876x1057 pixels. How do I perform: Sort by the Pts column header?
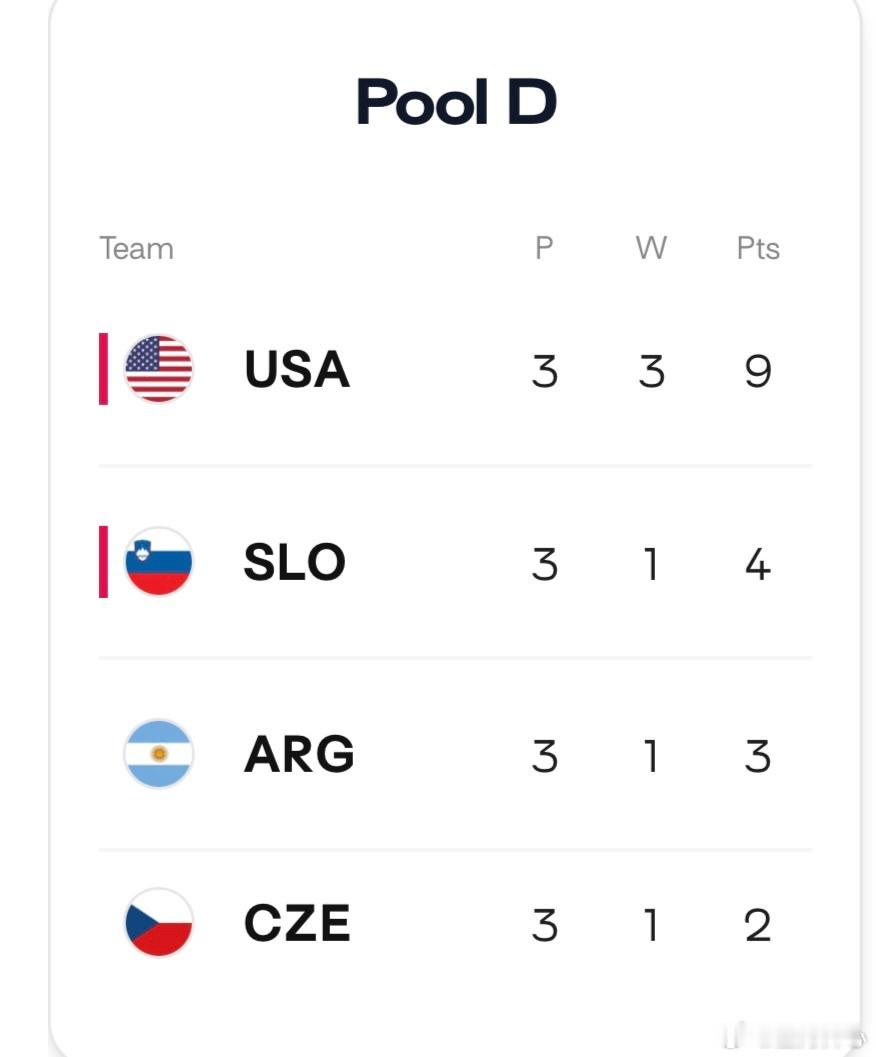758,248
